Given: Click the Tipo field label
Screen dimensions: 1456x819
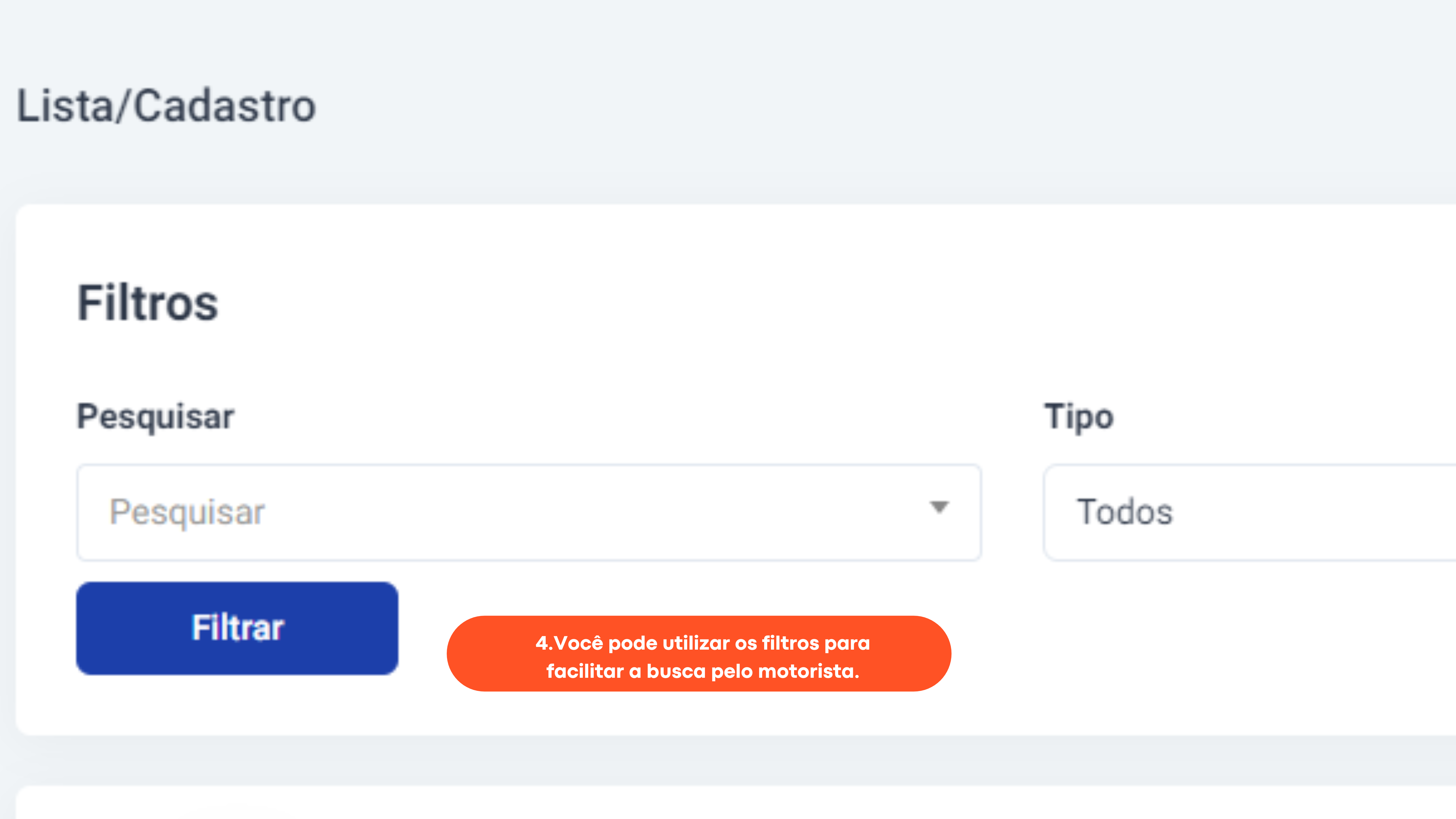Looking at the screenshot, I should coord(1078,417).
